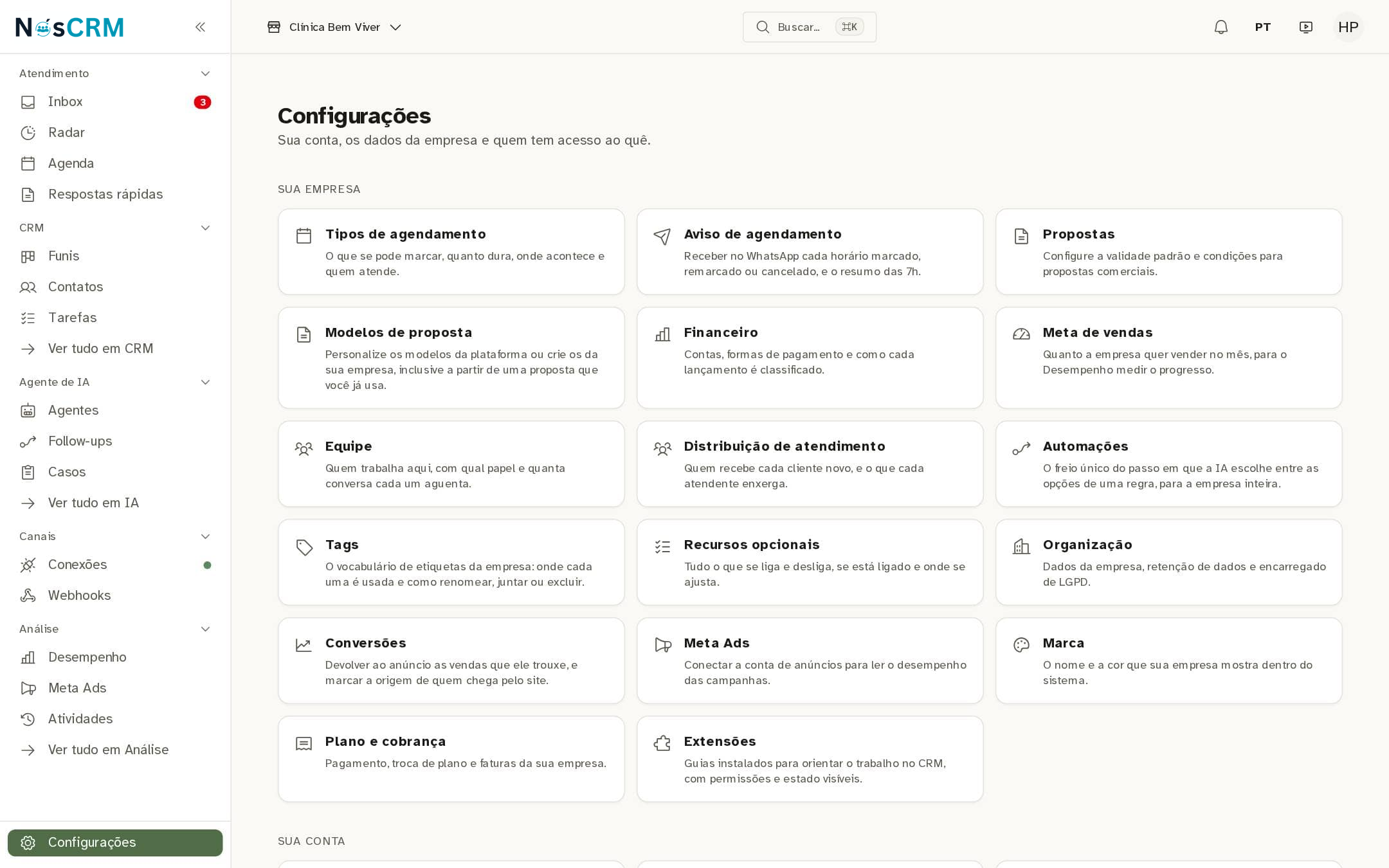Collapse the sidebar with double-chevron icon
The width and height of the screenshot is (1389, 868).
200,27
